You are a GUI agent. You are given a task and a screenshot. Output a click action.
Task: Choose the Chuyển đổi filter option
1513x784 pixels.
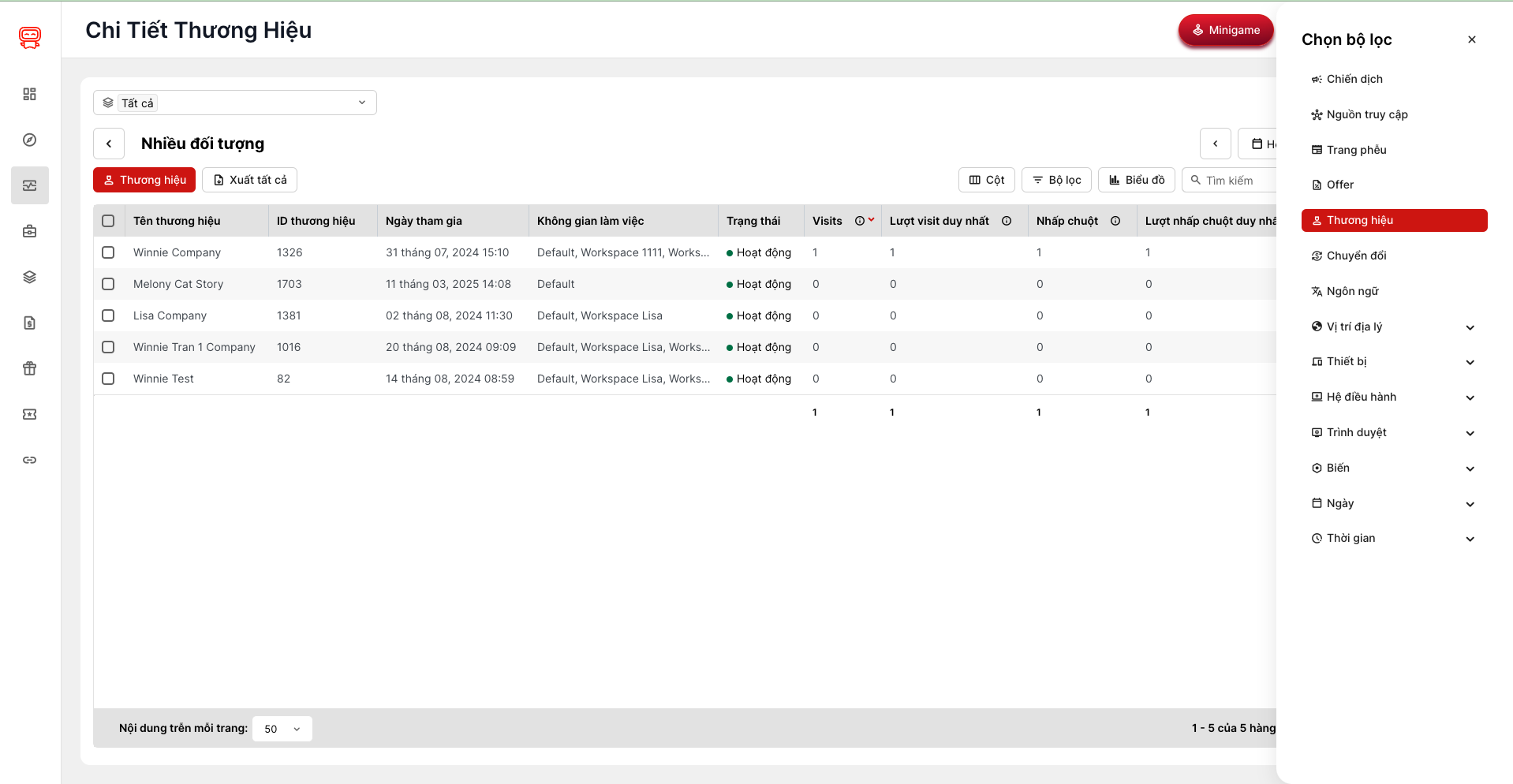[1355, 256]
